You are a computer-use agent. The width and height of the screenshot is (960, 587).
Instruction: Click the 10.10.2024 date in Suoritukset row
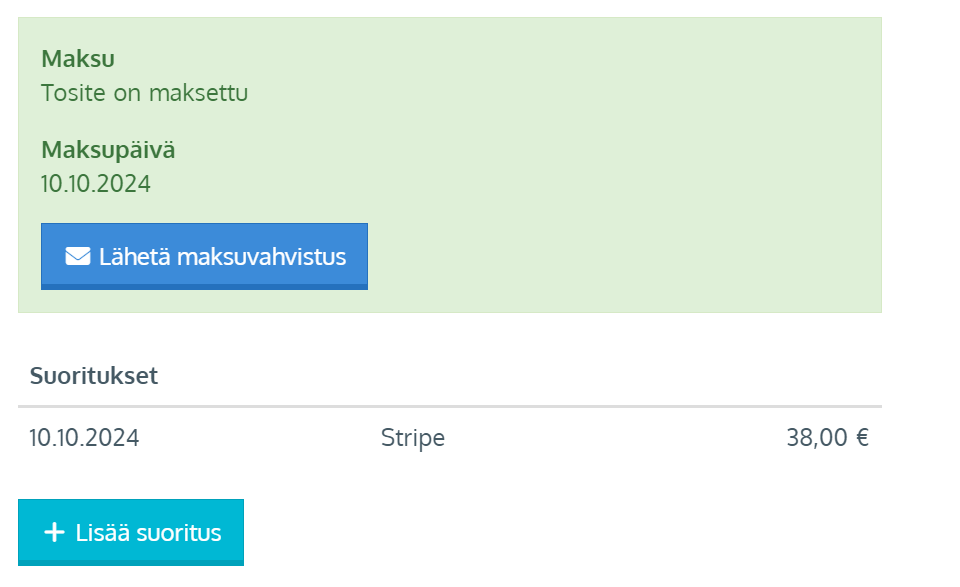(x=84, y=438)
